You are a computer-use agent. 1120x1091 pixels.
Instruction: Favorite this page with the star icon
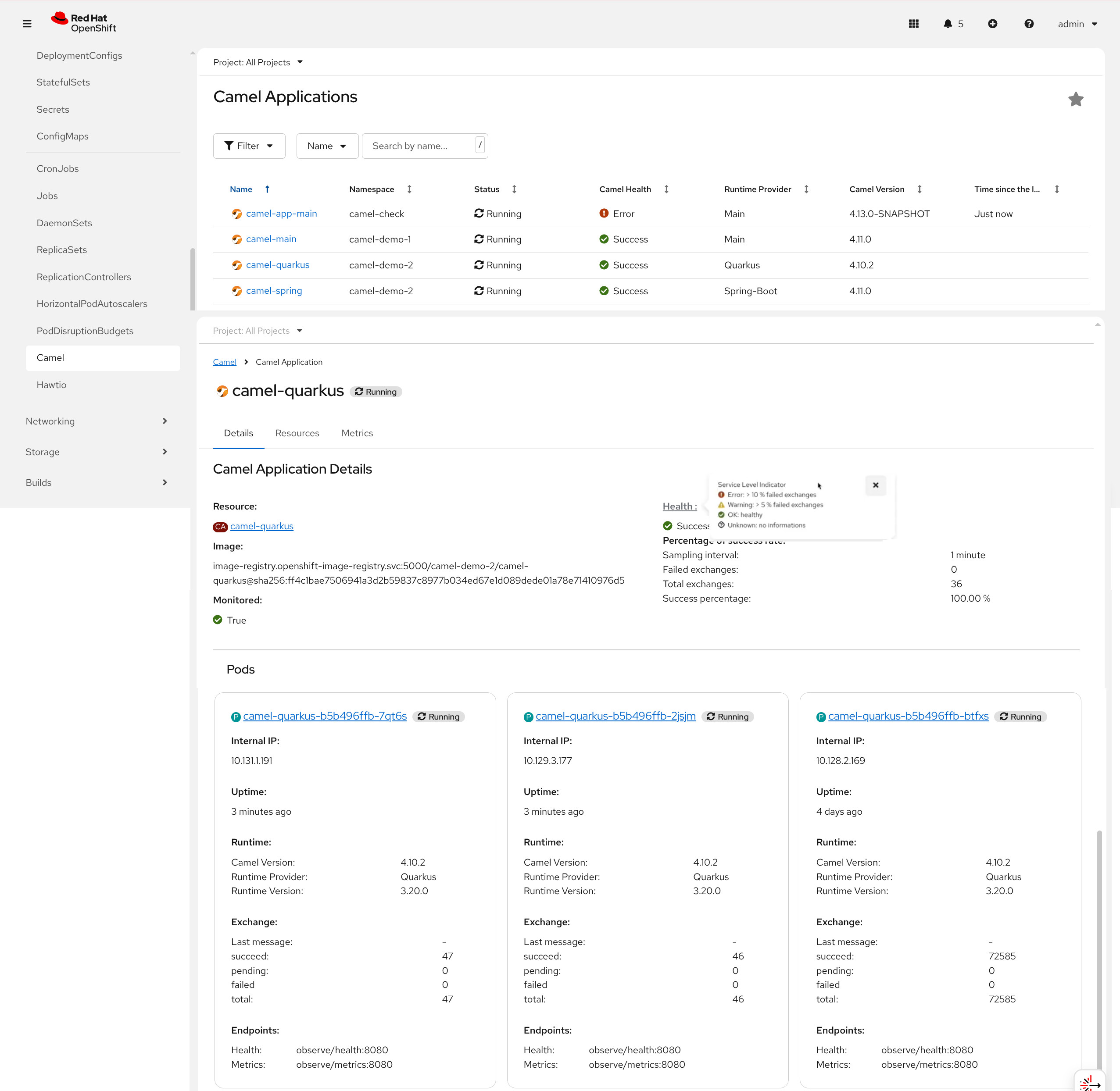pos(1075,99)
